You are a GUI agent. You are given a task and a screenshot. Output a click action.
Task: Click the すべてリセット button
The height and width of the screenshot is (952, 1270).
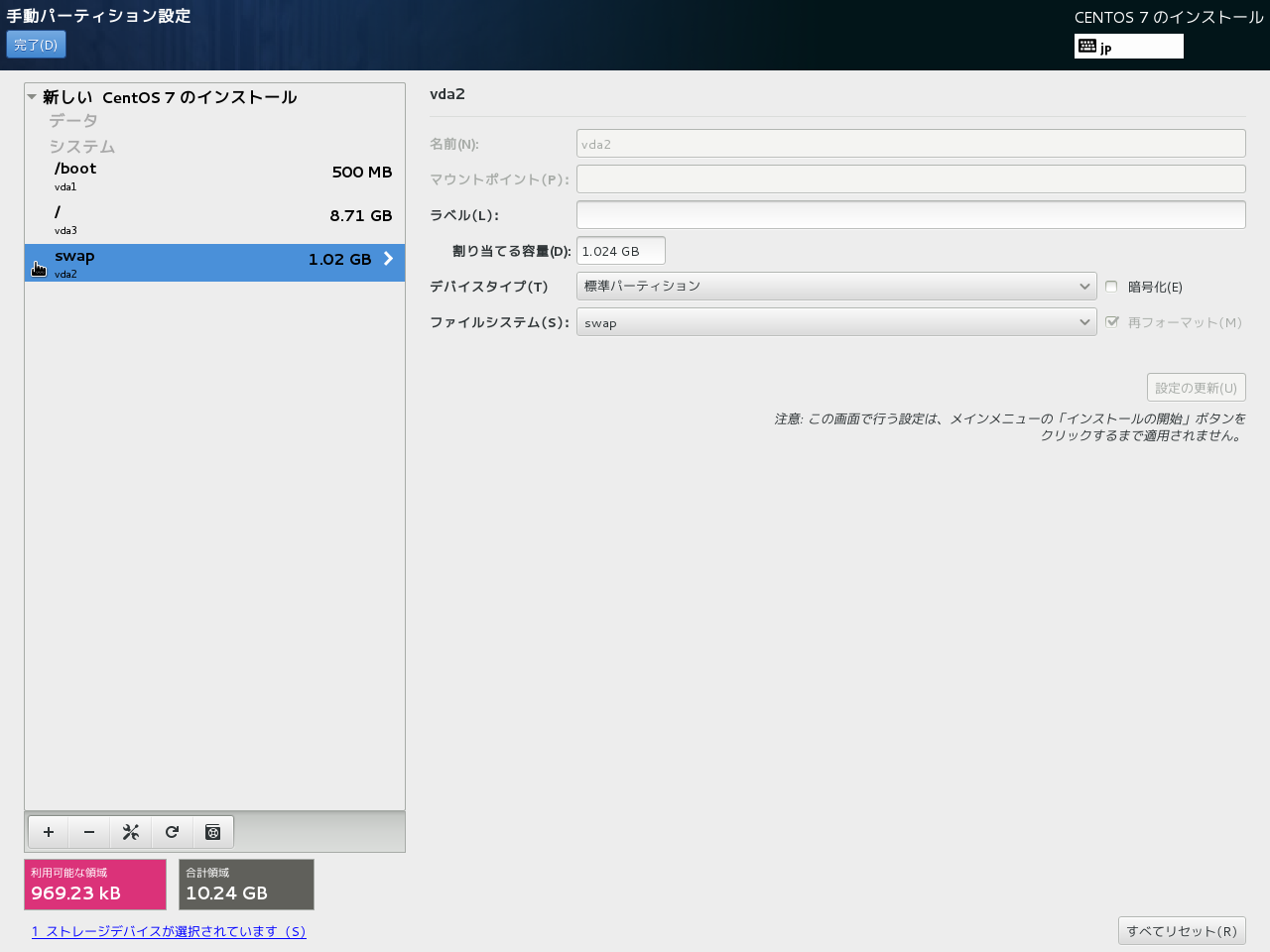pos(1181,931)
